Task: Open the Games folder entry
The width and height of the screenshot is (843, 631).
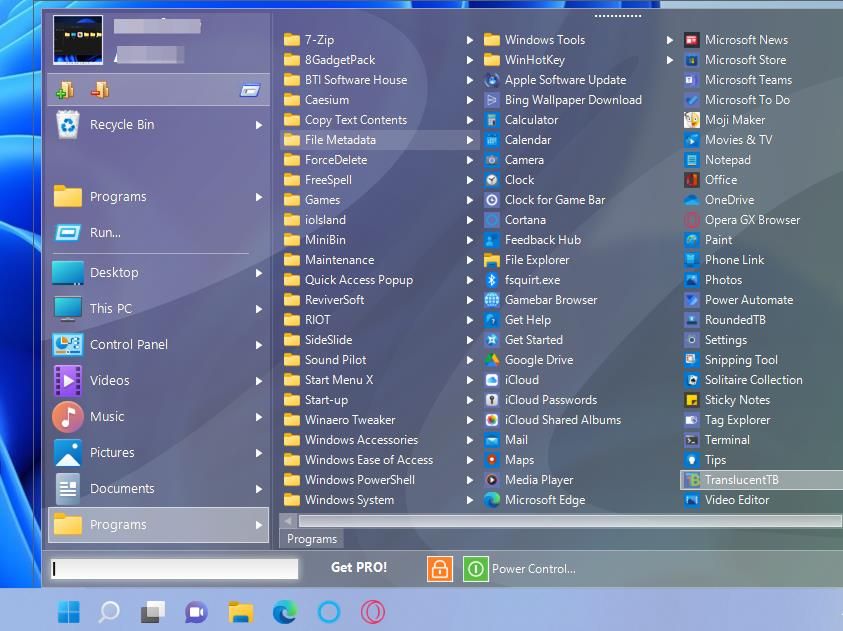Action: click(x=380, y=200)
